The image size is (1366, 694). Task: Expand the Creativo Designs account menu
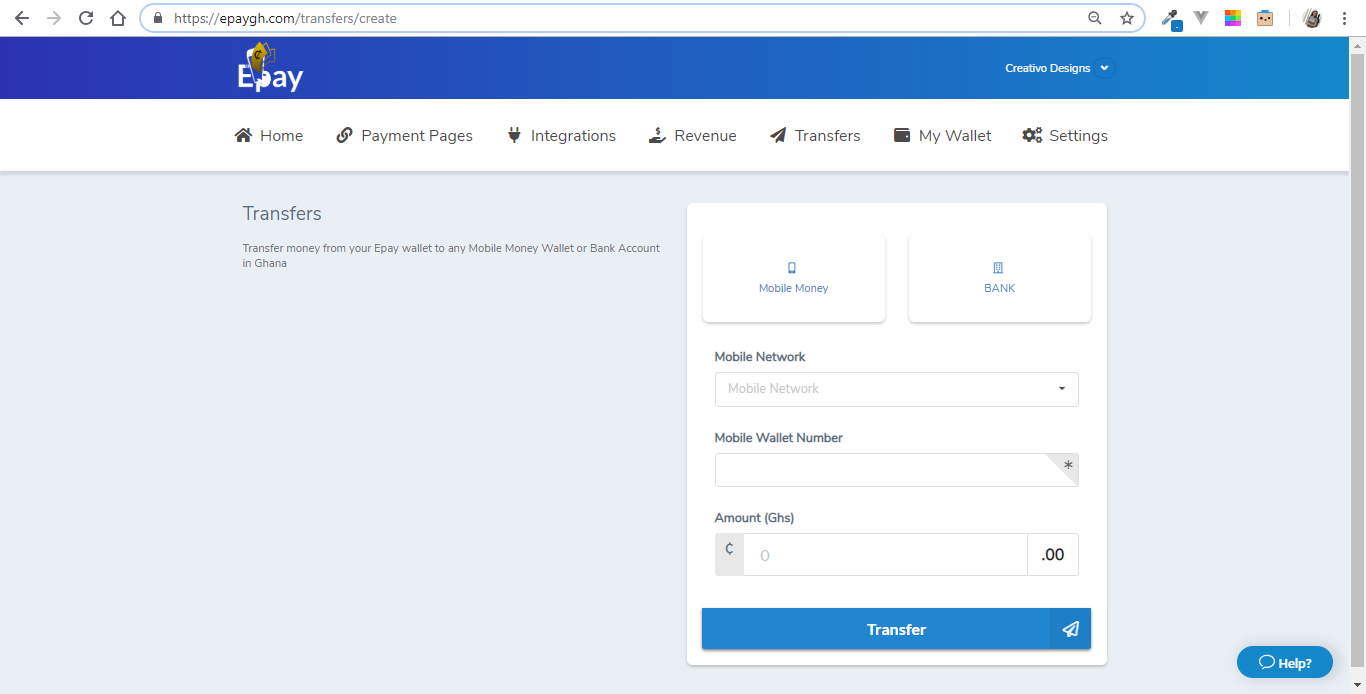pos(1058,68)
